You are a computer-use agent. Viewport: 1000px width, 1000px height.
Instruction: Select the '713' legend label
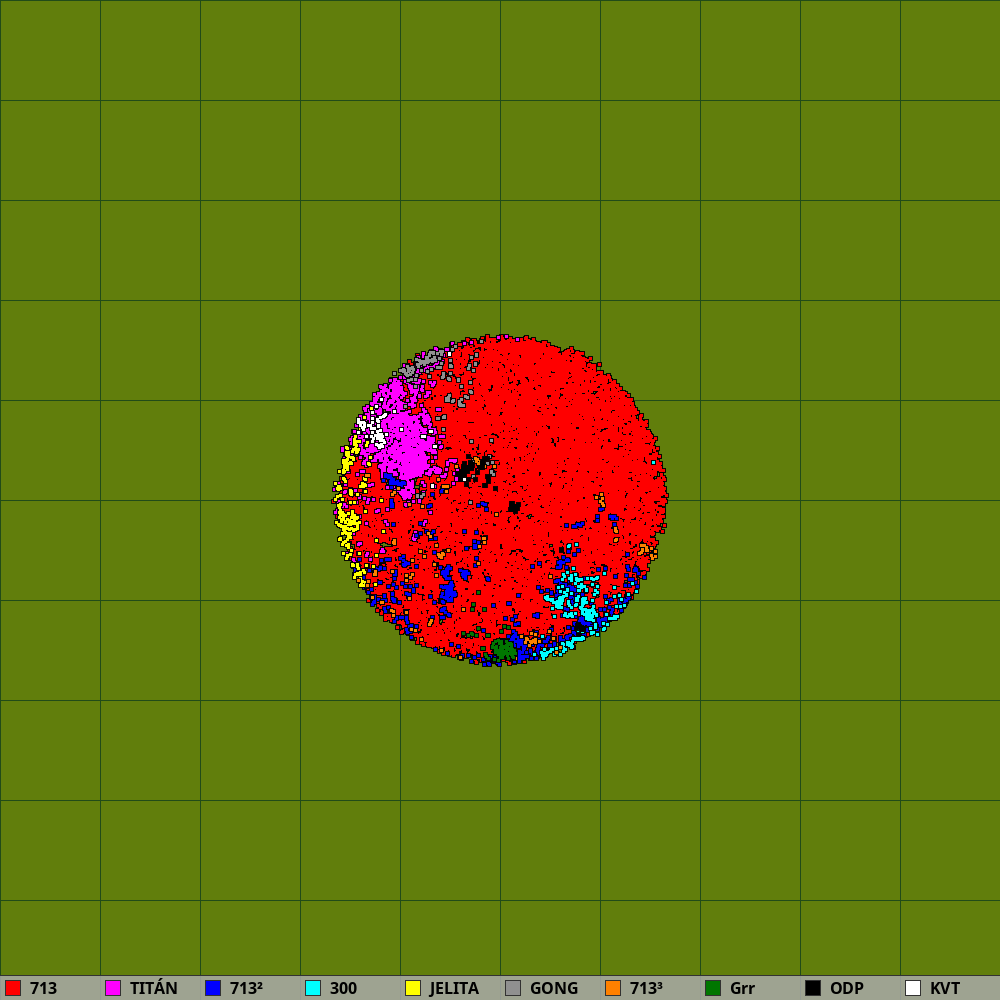pyautogui.click(x=43, y=988)
